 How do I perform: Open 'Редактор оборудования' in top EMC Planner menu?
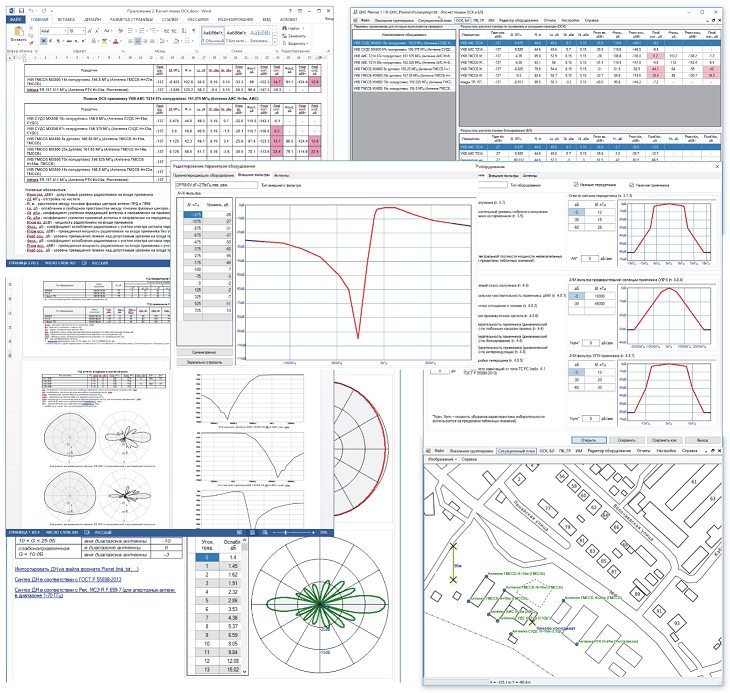click(518, 20)
